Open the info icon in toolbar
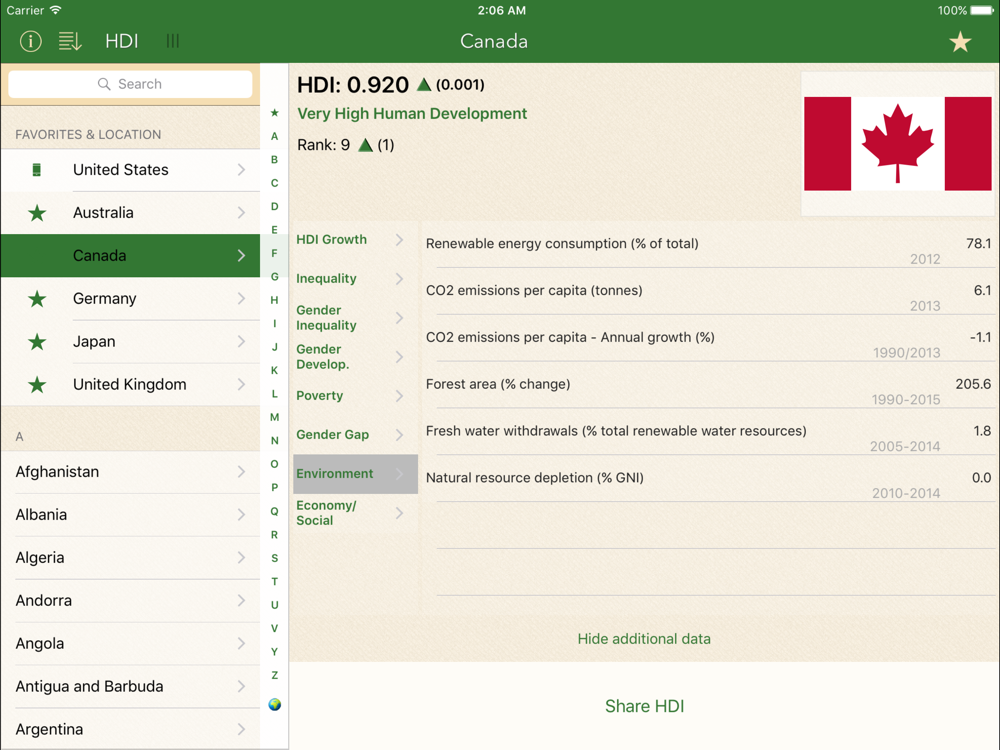The image size is (1000, 750). [x=31, y=41]
